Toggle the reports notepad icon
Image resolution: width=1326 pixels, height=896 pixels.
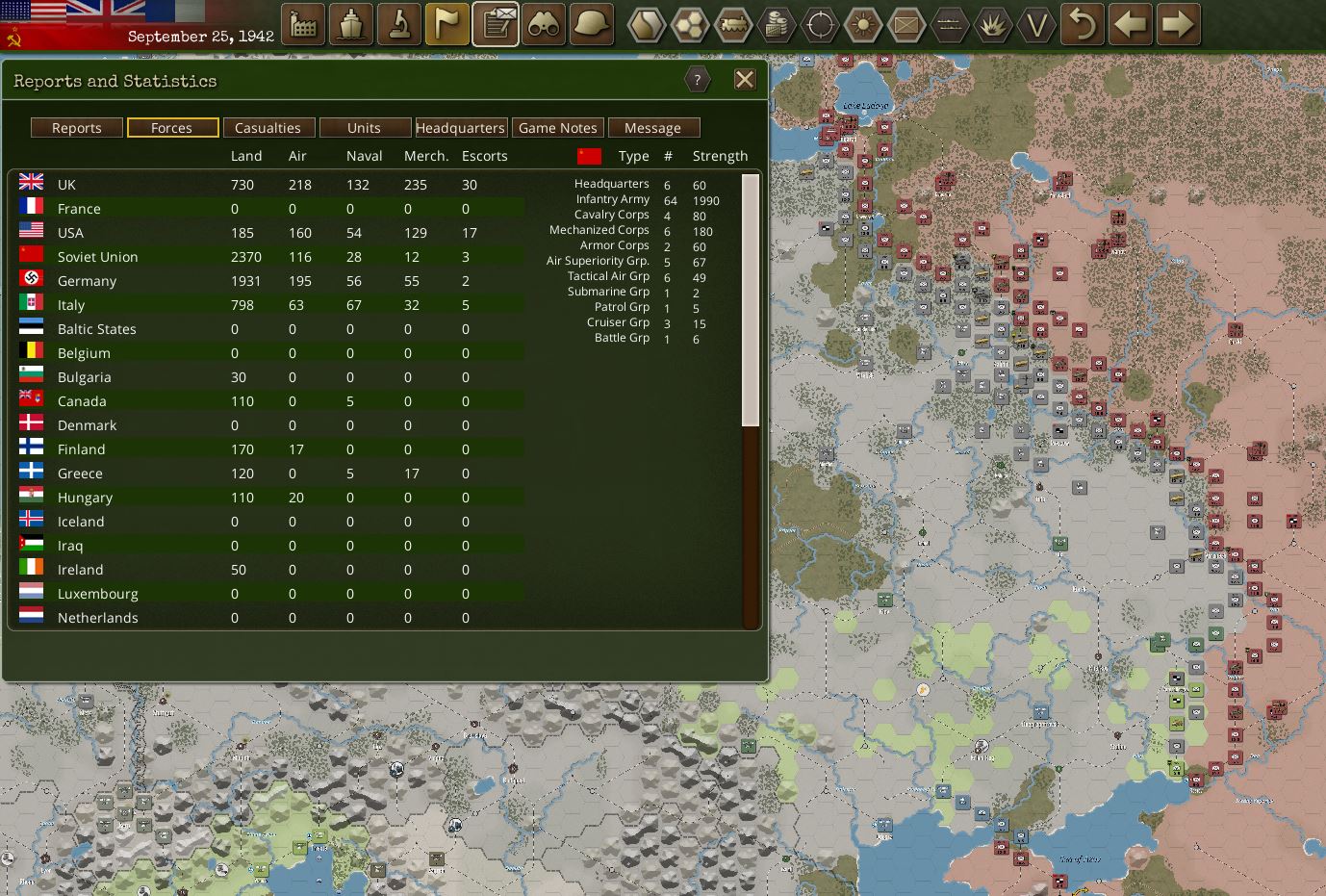point(496,24)
